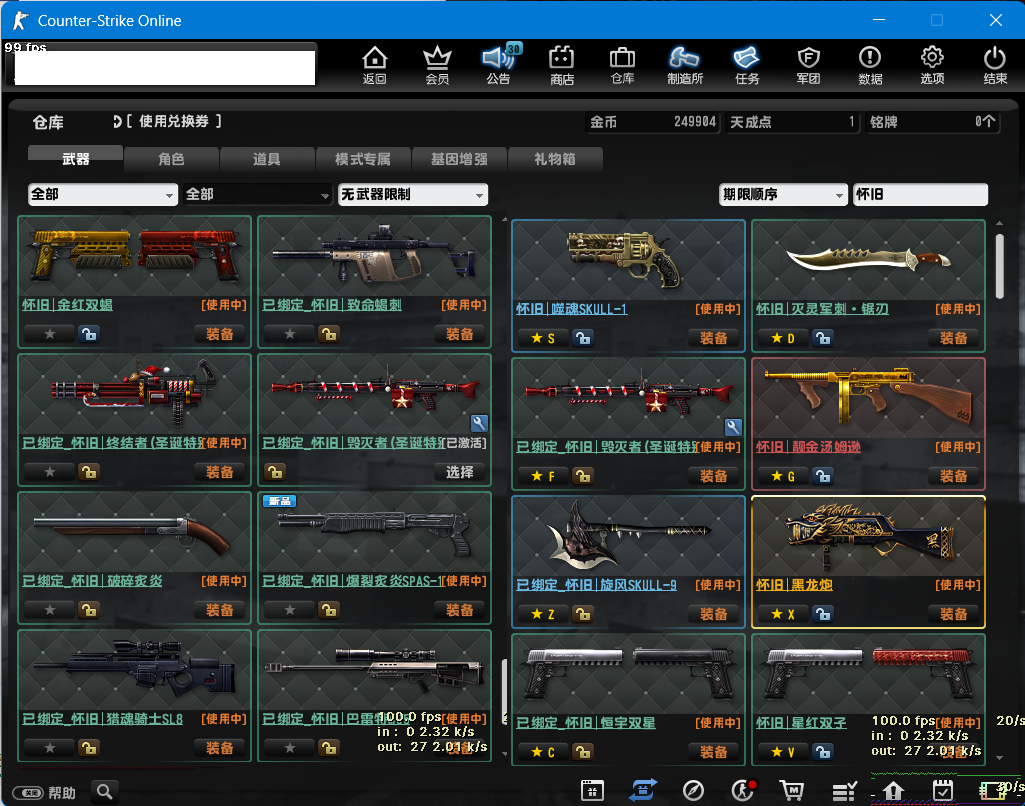
Task: Open the 公告 announcements speaker icon
Action: [499, 65]
